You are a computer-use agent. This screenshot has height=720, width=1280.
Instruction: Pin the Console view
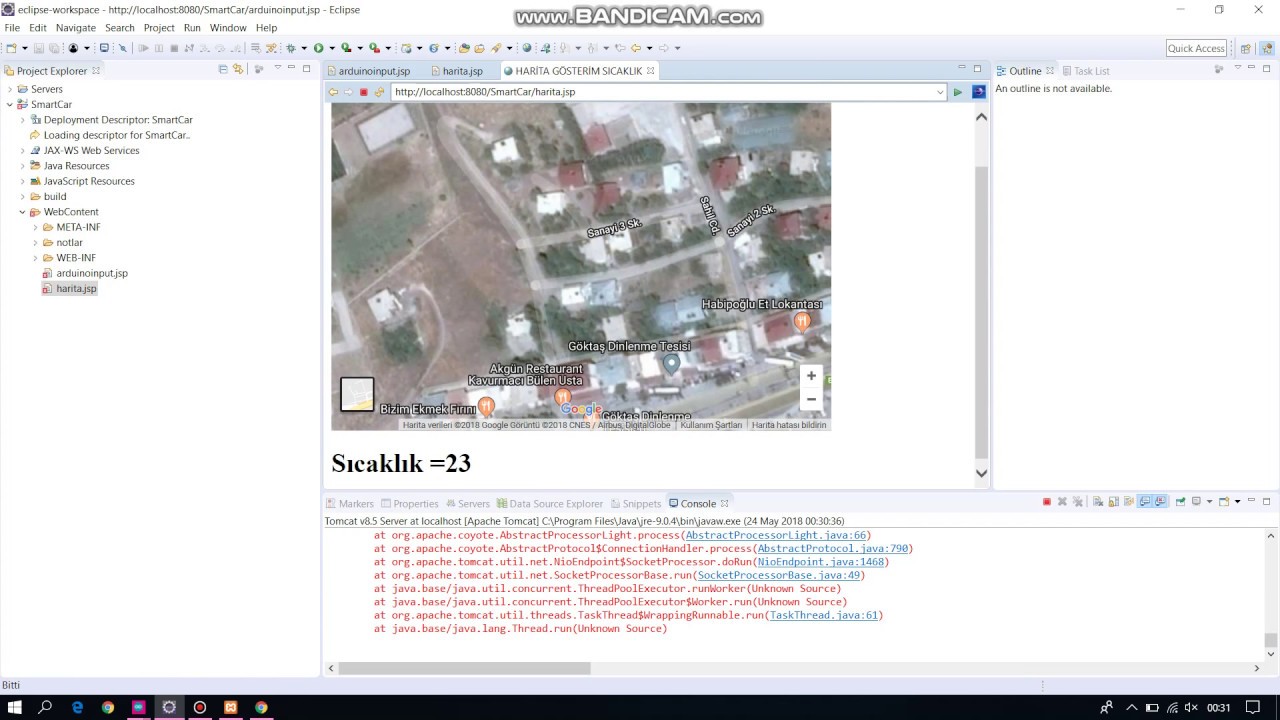pyautogui.click(x=1181, y=502)
